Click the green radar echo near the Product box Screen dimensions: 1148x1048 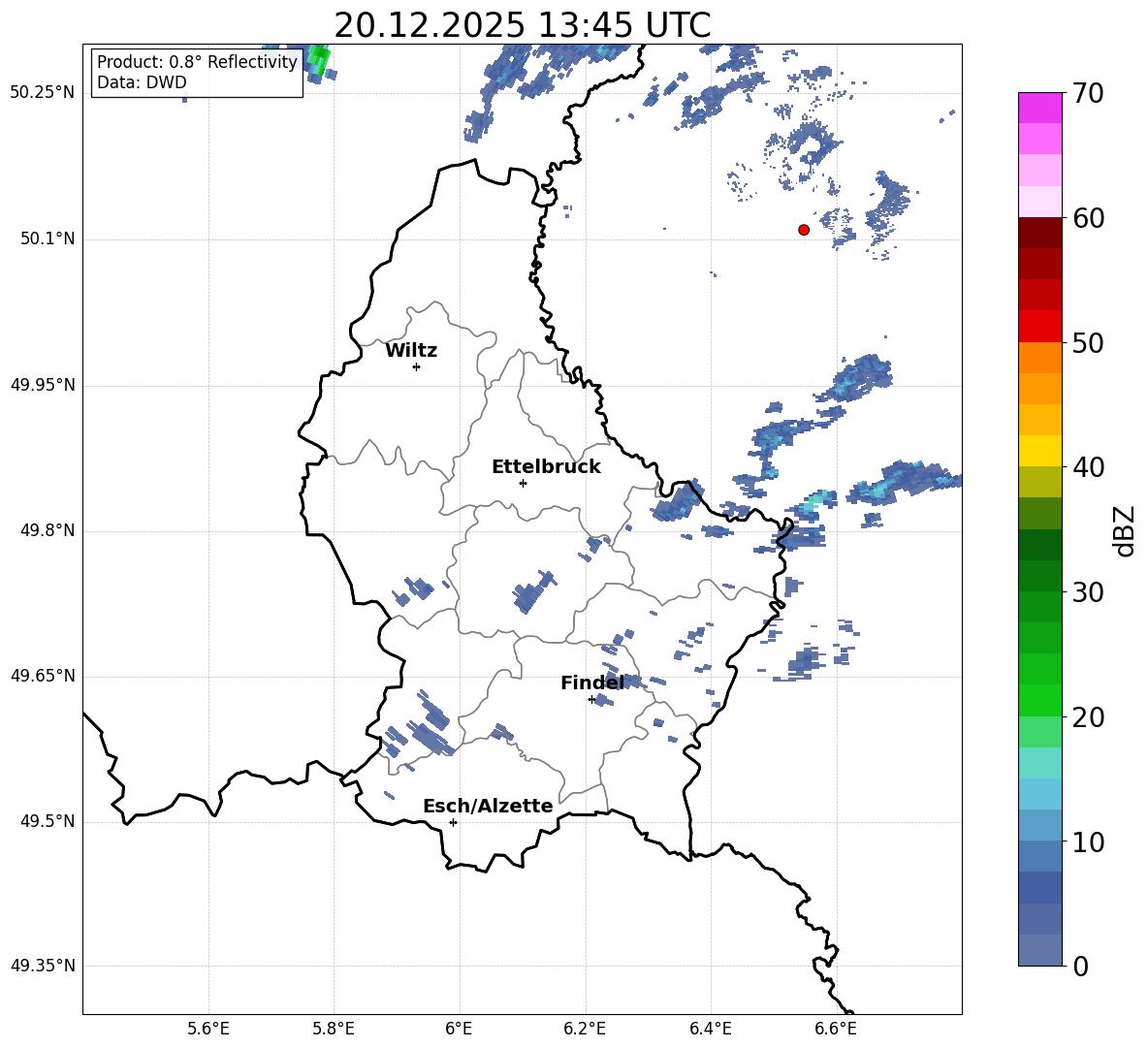point(318,61)
